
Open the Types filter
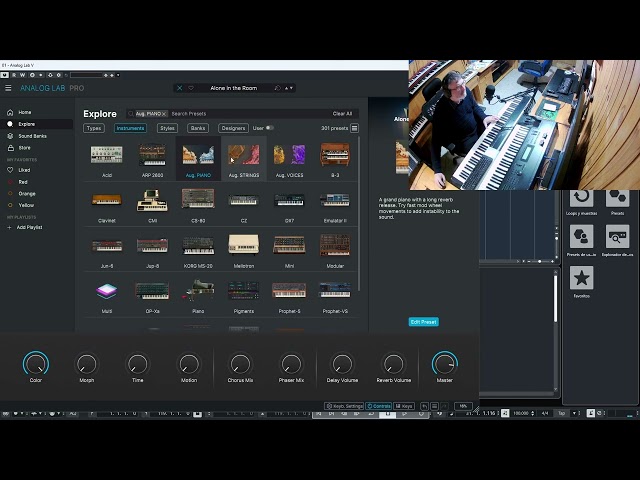[x=94, y=128]
